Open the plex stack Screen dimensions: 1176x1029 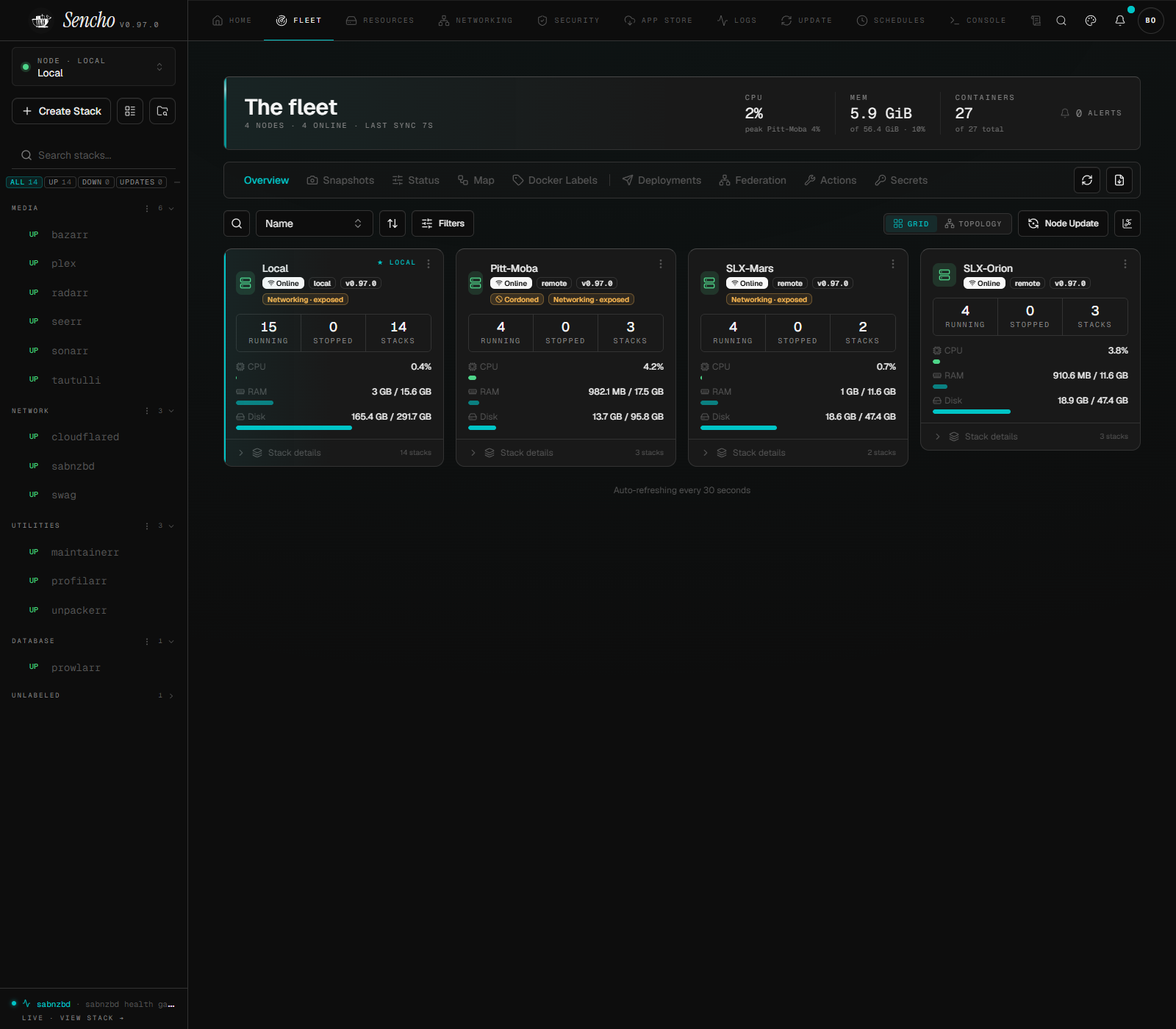click(x=93, y=263)
